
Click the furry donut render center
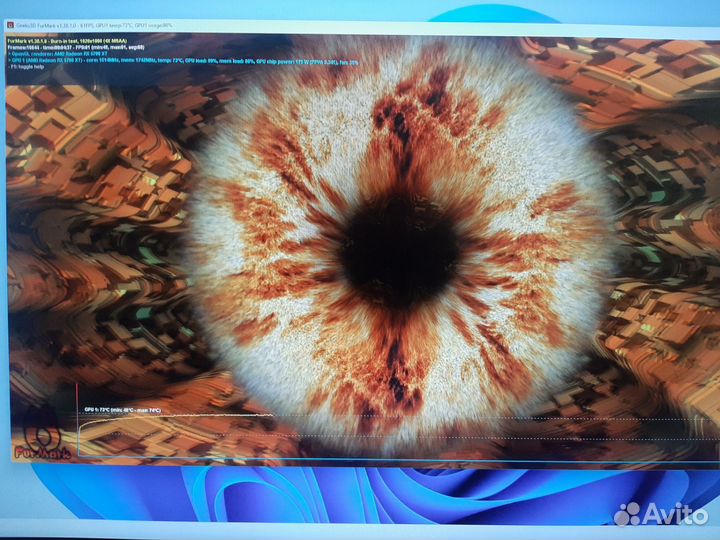tap(399, 250)
